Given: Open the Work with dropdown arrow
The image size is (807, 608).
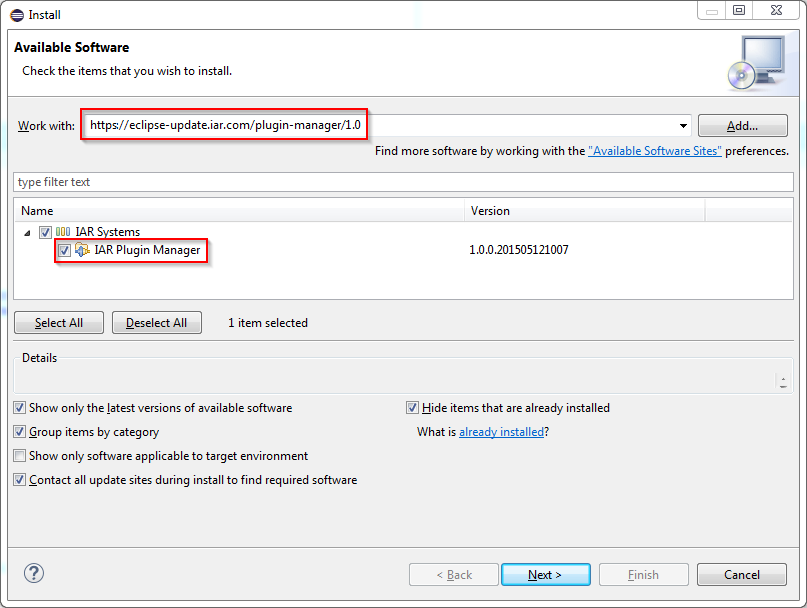Looking at the screenshot, I should pyautogui.click(x=683, y=126).
